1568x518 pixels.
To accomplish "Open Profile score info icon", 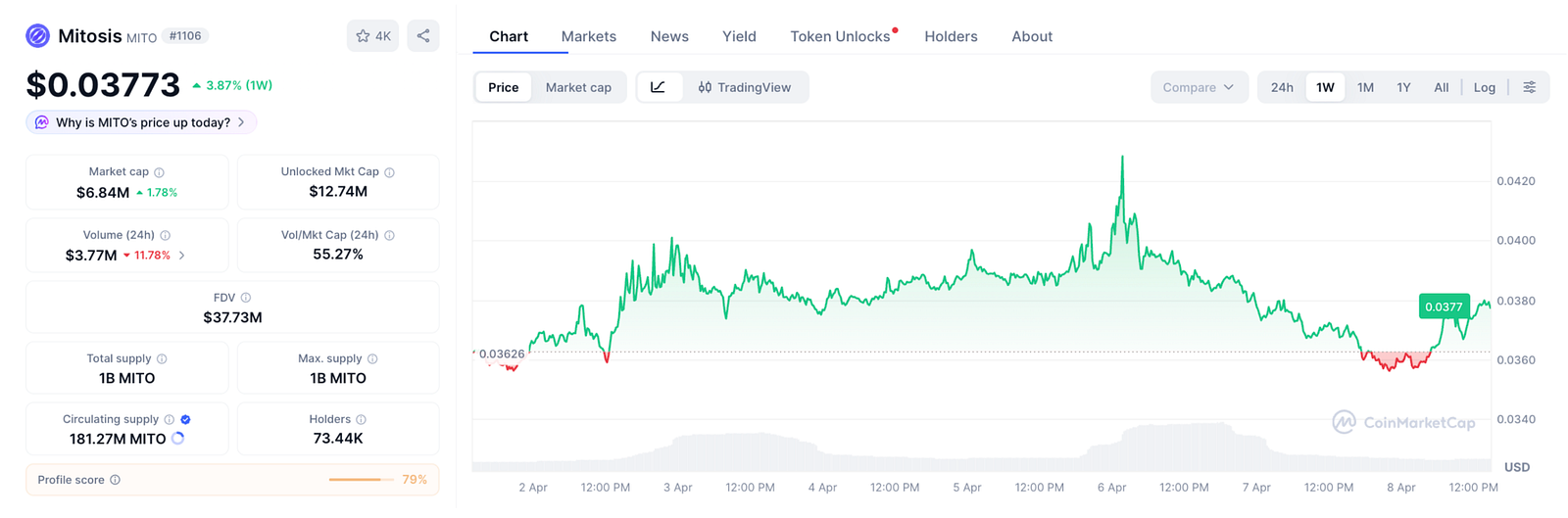I will tap(116, 480).
